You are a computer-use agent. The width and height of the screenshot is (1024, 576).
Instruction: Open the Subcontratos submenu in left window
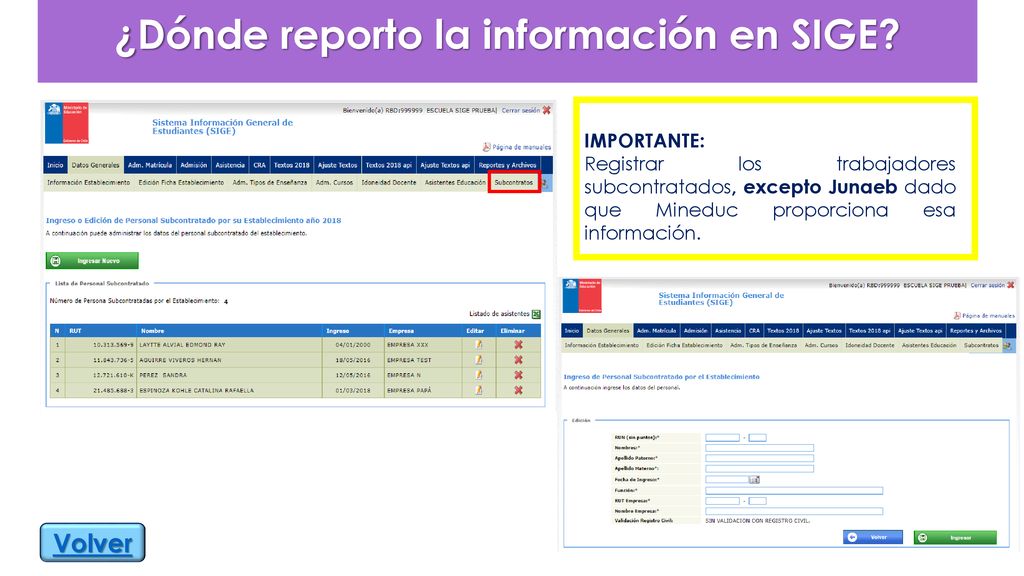[514, 183]
